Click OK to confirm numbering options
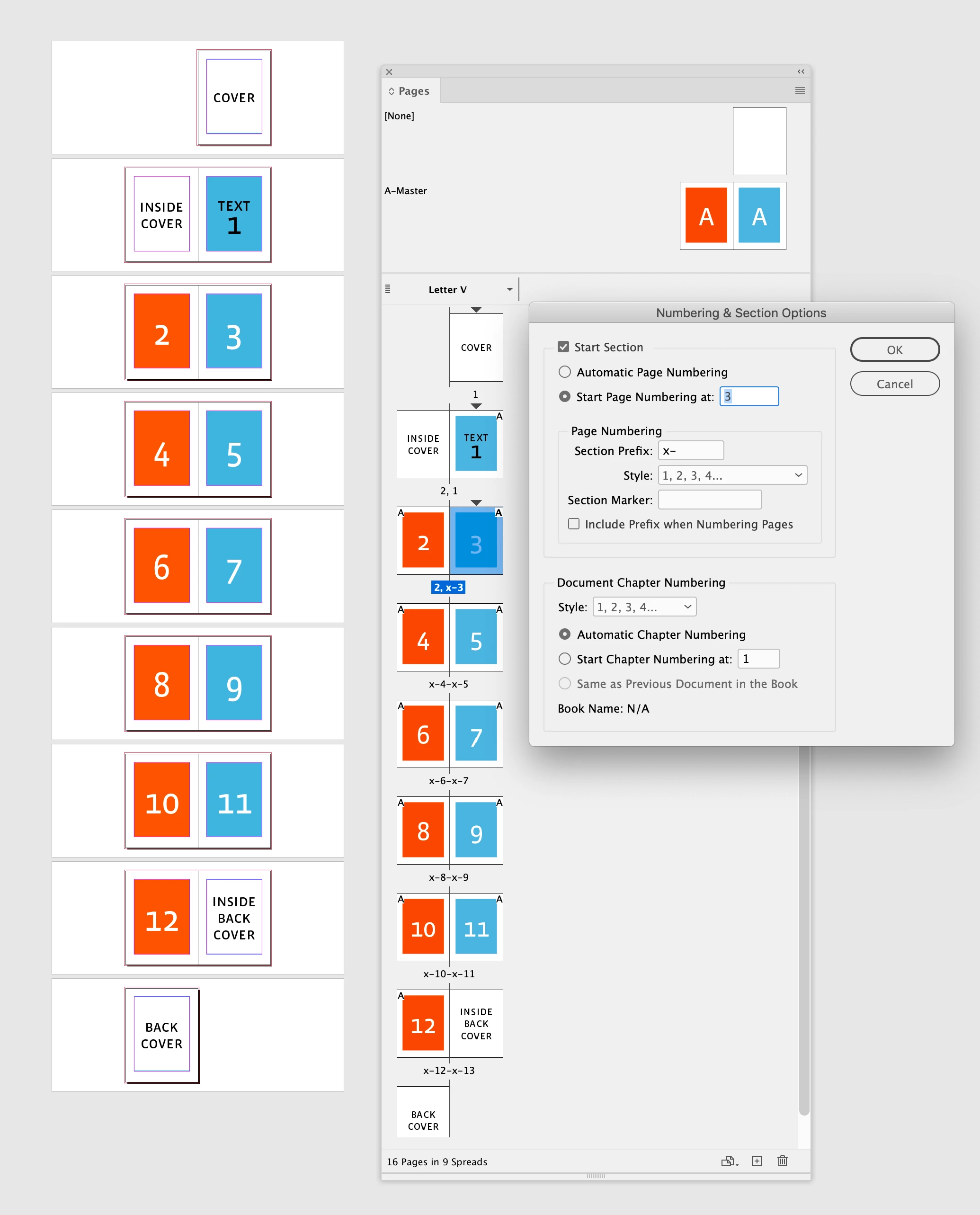980x1215 pixels. pyautogui.click(x=894, y=349)
